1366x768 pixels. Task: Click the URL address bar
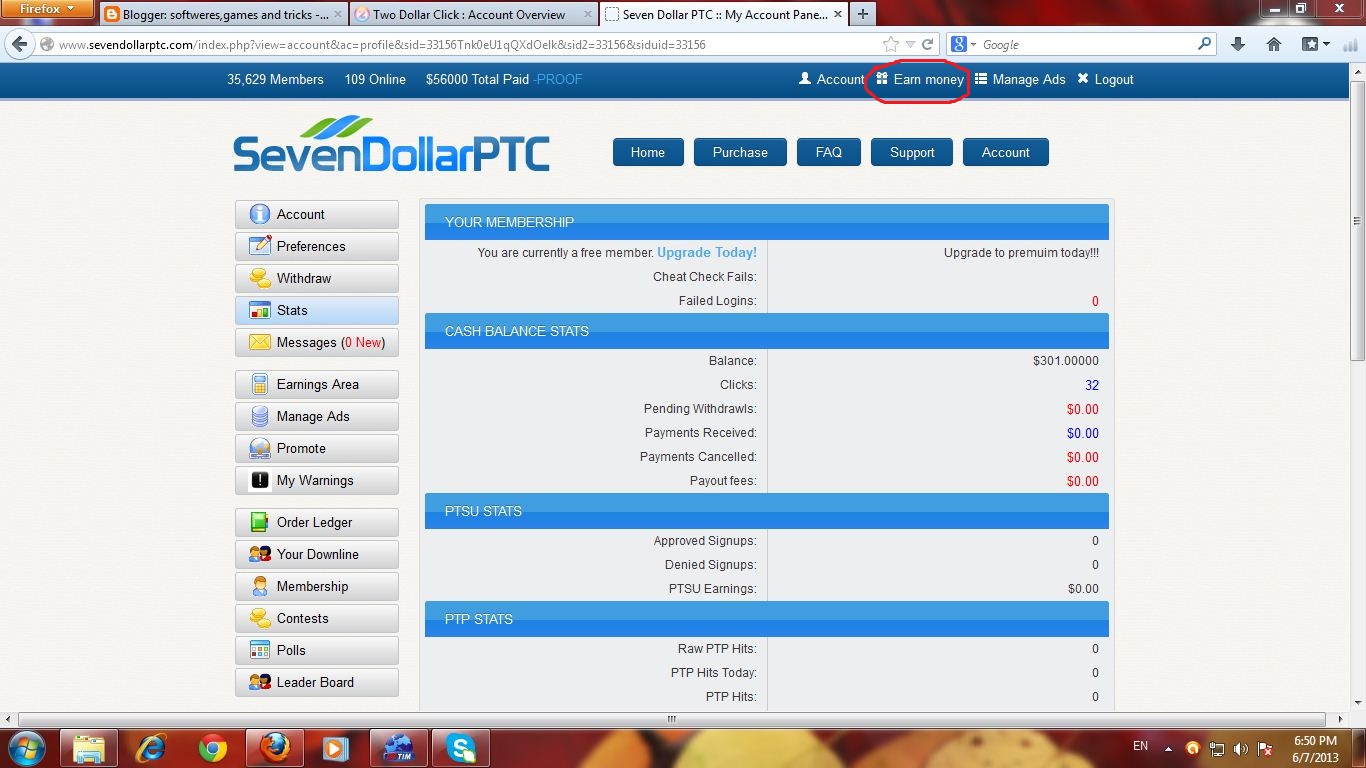pyautogui.click(x=460, y=44)
